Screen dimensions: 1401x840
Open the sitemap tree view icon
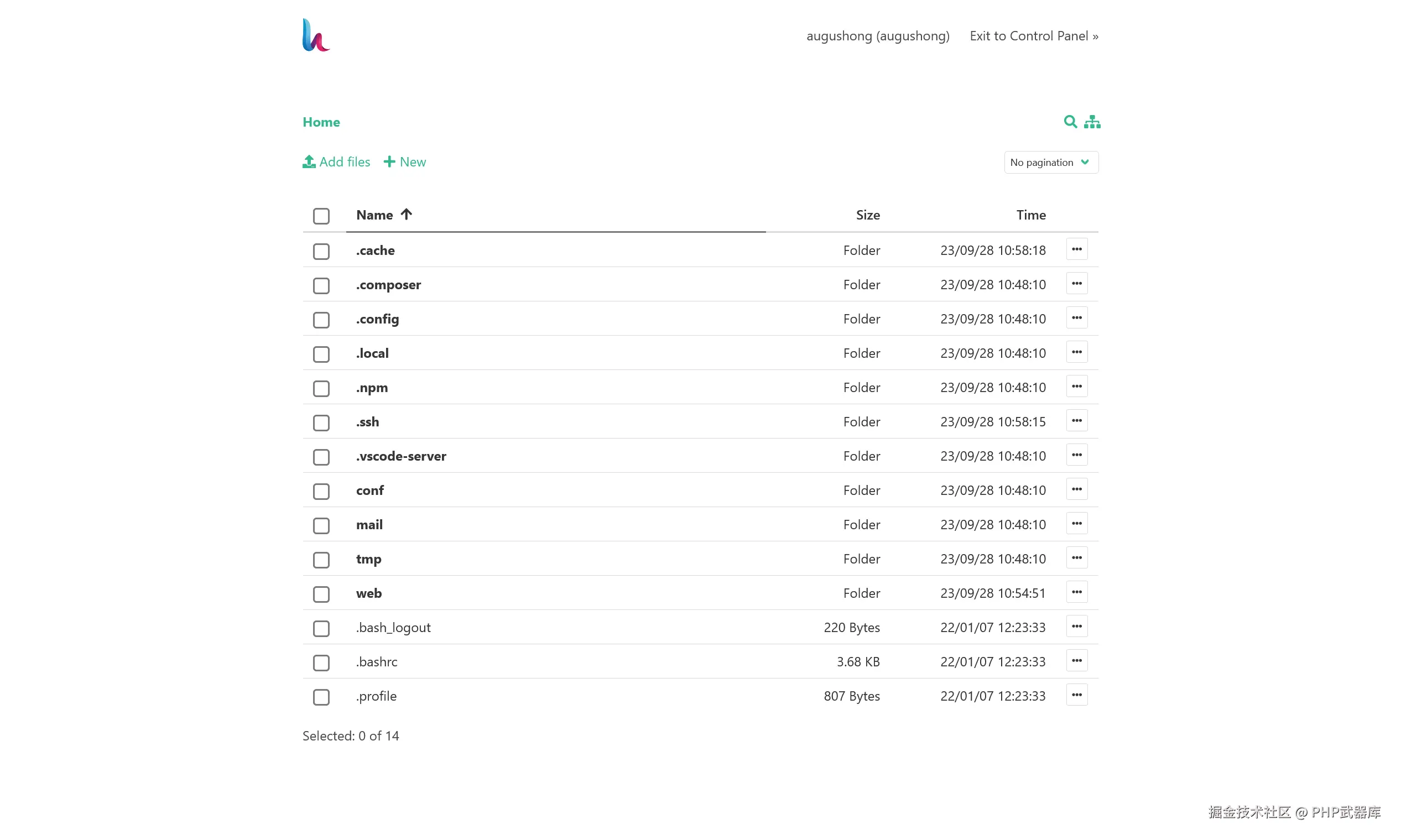click(1092, 122)
